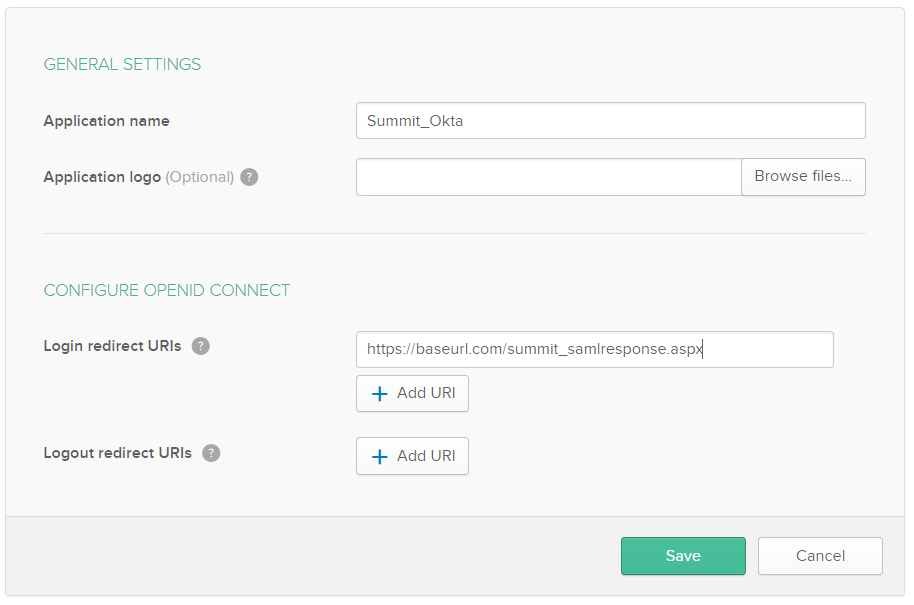The image size is (914, 605).
Task: Show help for Logout redirect URIs
Action: [x=211, y=453]
